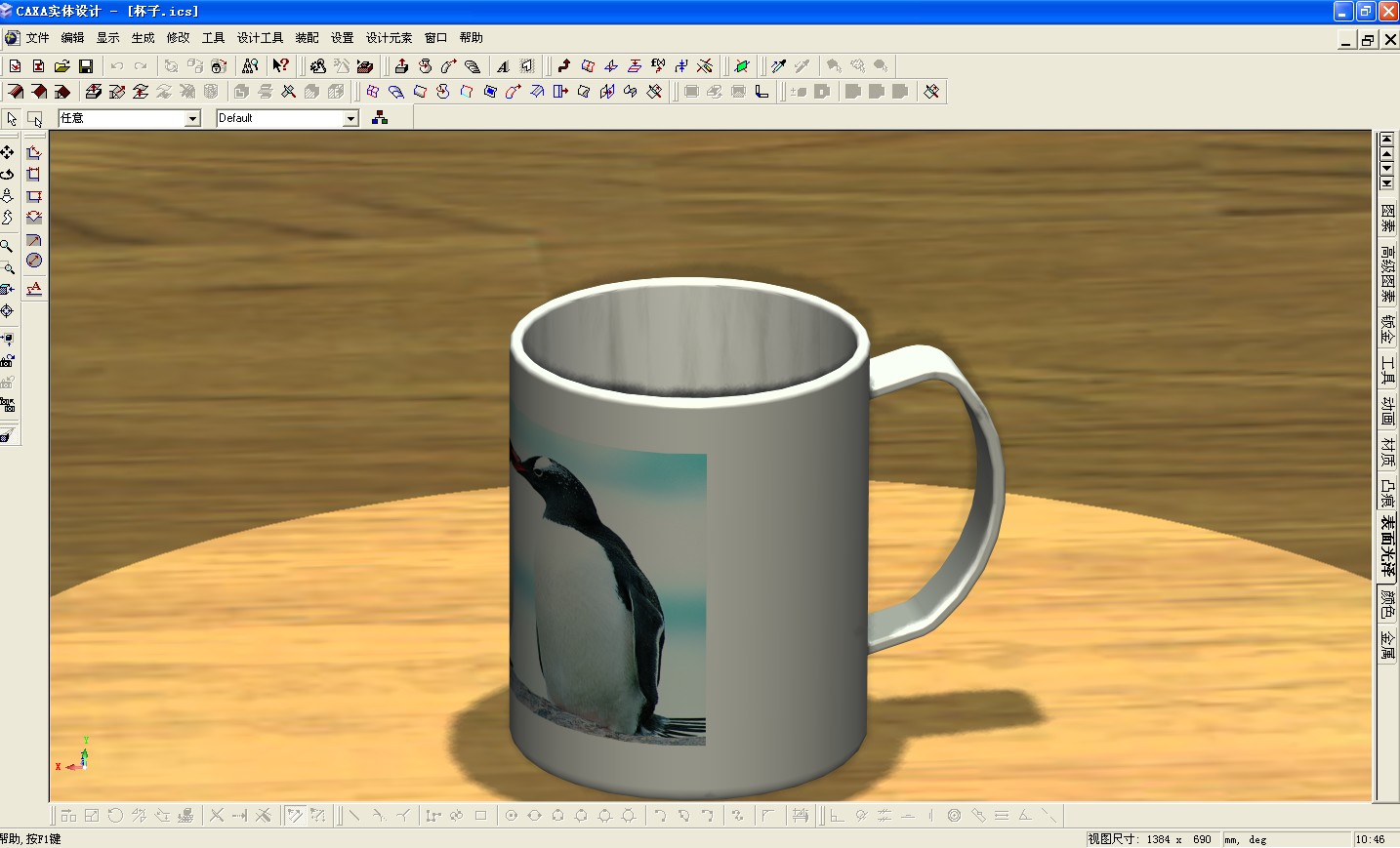The width and height of the screenshot is (1400, 848).
Task: Click the binoculars search icon
Action: pos(250,66)
